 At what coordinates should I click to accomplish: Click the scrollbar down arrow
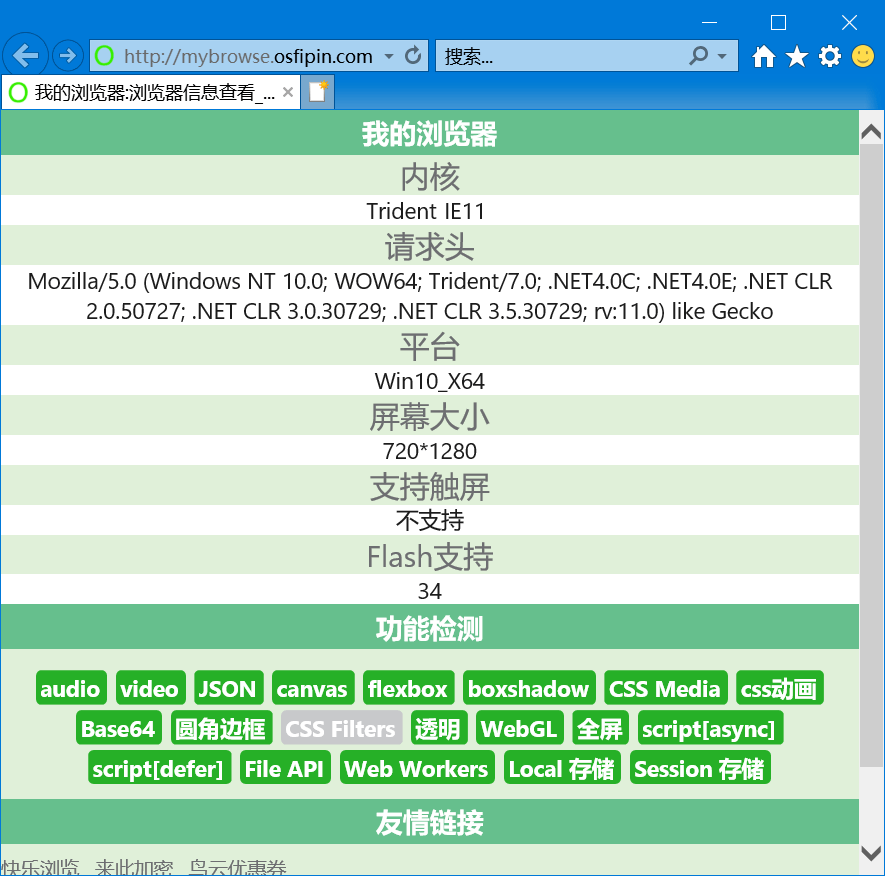tap(871, 853)
